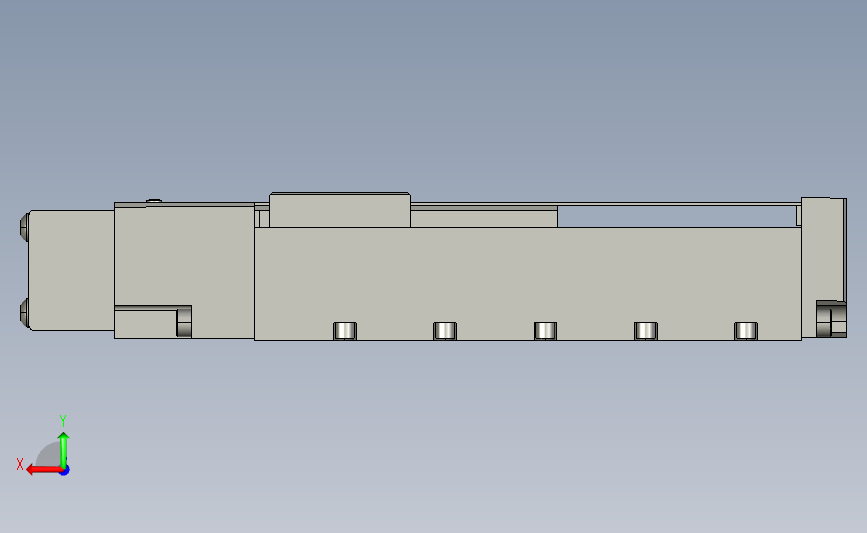
Task: Select the small screw atop the motor cover
Action: 154,201
